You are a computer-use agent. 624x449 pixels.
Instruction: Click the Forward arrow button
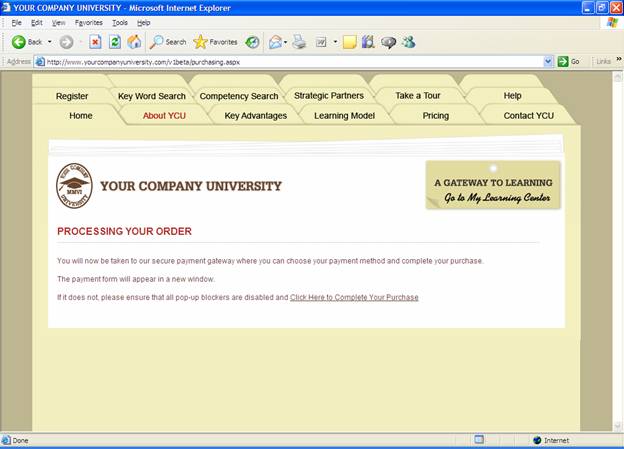pos(66,42)
